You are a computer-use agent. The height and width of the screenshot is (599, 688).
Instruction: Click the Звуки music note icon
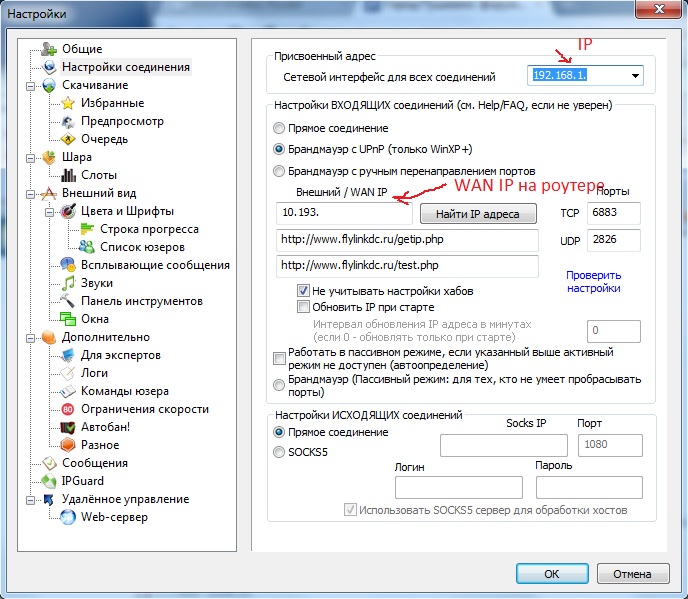(67, 283)
